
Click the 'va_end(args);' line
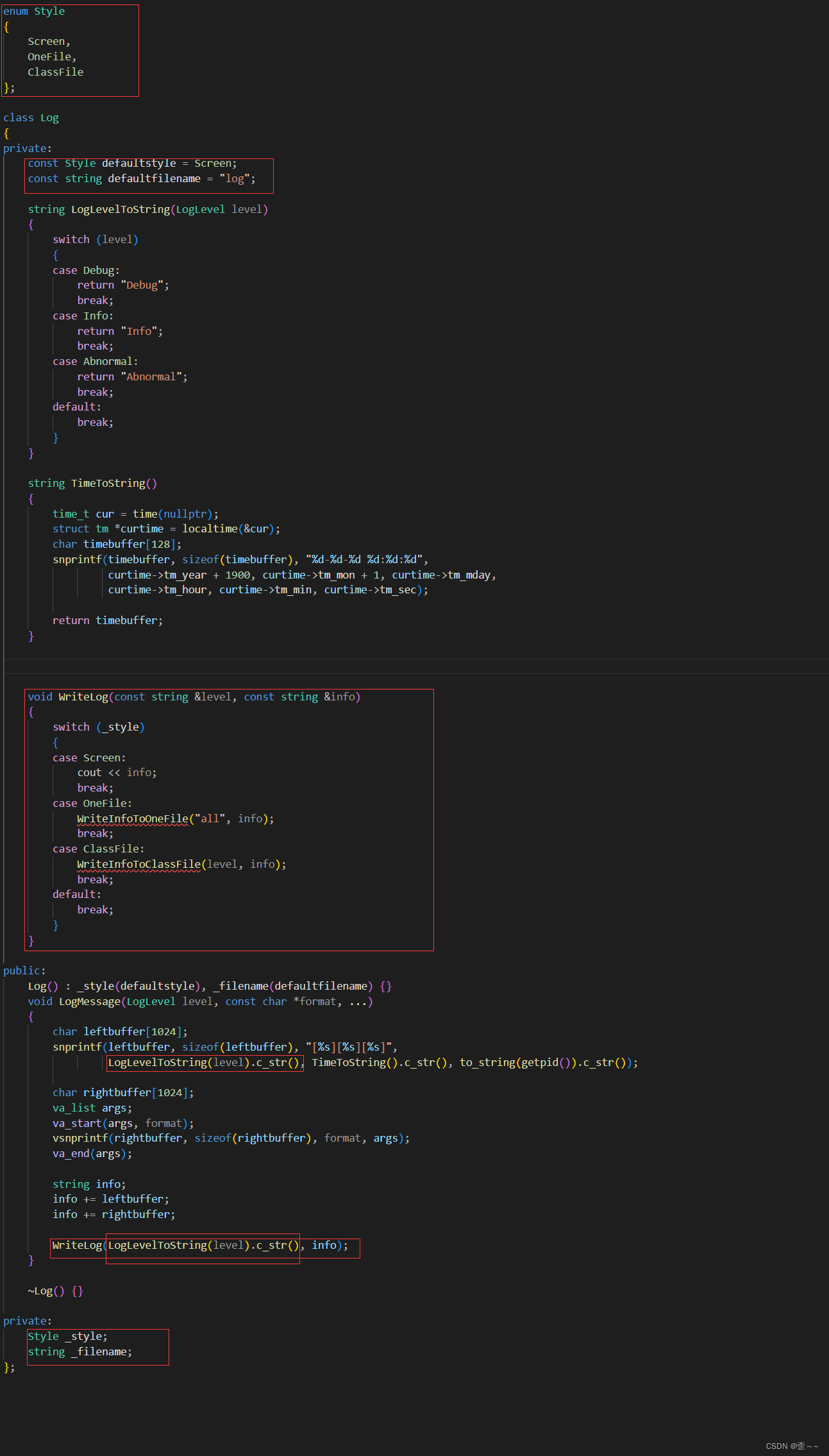[92, 1154]
